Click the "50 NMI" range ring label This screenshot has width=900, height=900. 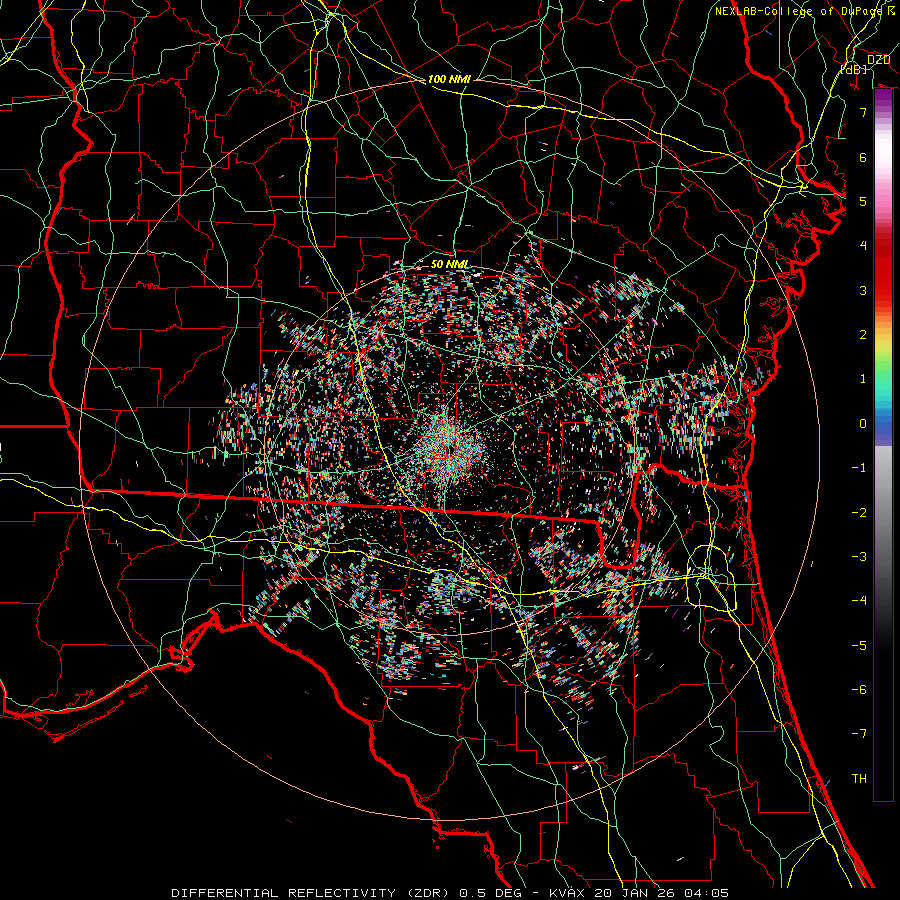coord(449,264)
